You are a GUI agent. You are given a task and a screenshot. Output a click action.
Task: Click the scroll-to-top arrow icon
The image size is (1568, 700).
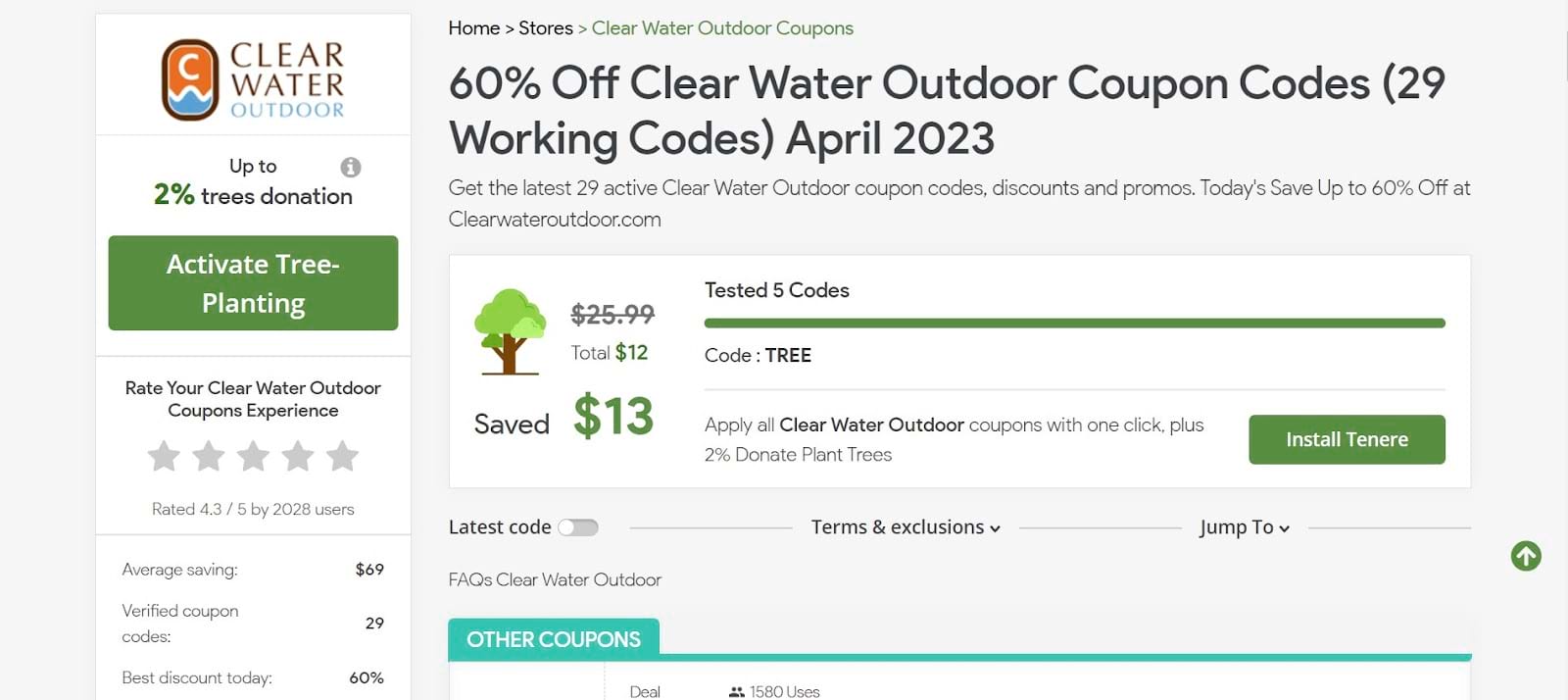(x=1526, y=556)
